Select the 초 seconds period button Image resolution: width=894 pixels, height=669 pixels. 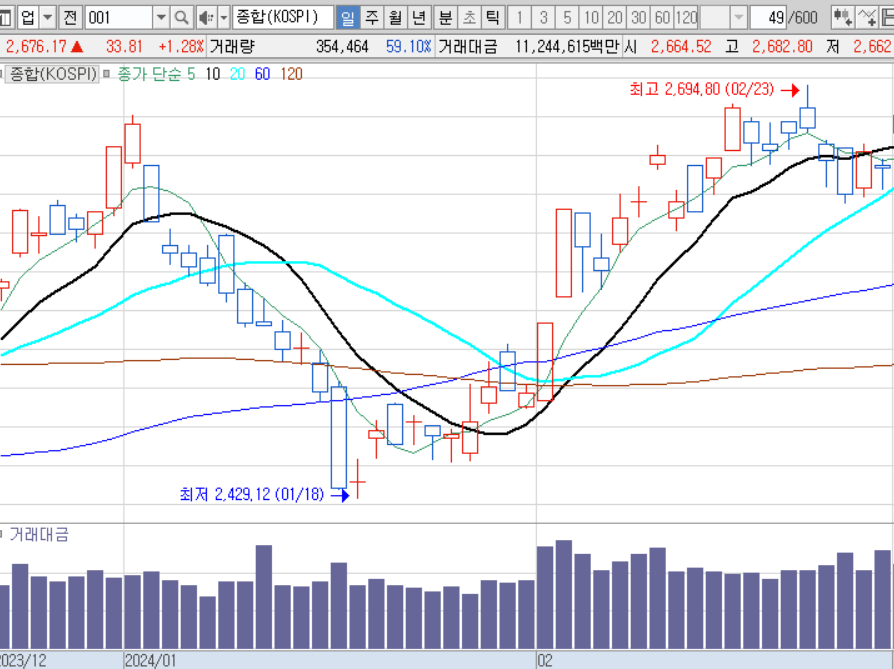point(469,18)
